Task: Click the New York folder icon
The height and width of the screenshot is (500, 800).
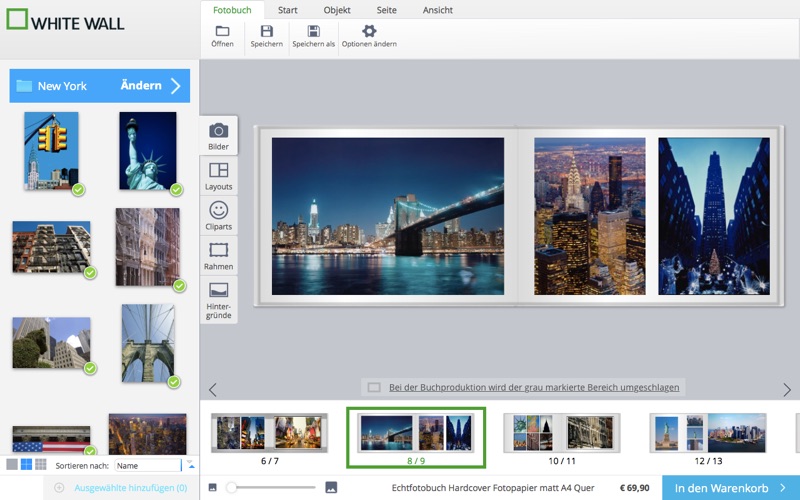Action: point(24,86)
